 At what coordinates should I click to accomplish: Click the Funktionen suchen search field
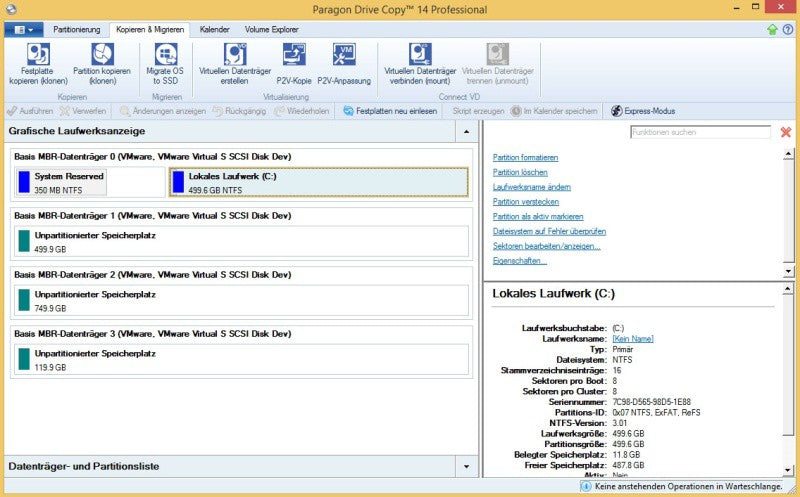(x=700, y=132)
